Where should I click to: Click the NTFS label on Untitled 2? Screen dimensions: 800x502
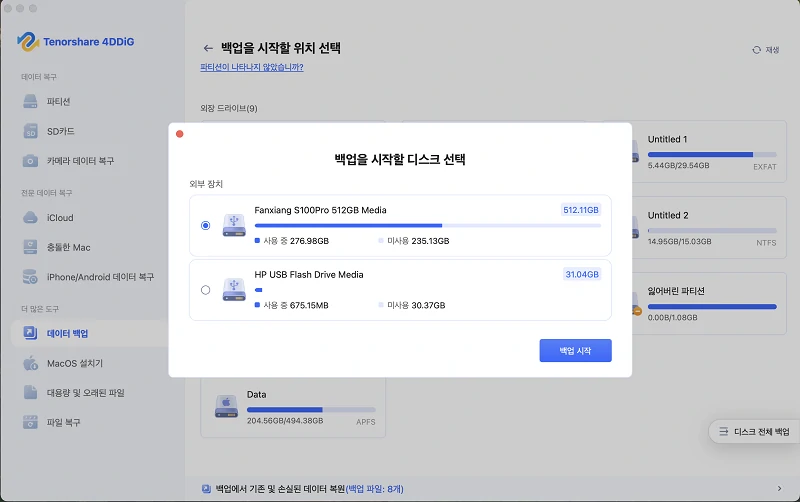(x=766, y=243)
